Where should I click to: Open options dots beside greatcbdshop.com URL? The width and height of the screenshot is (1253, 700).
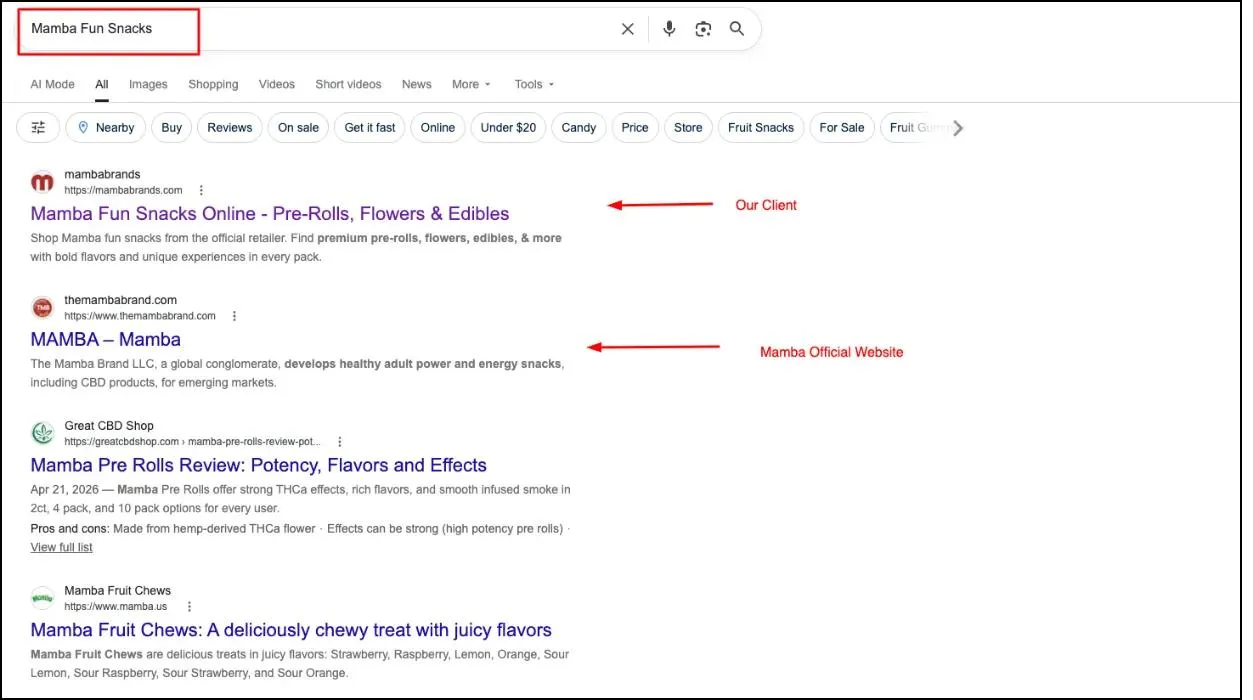tap(340, 441)
